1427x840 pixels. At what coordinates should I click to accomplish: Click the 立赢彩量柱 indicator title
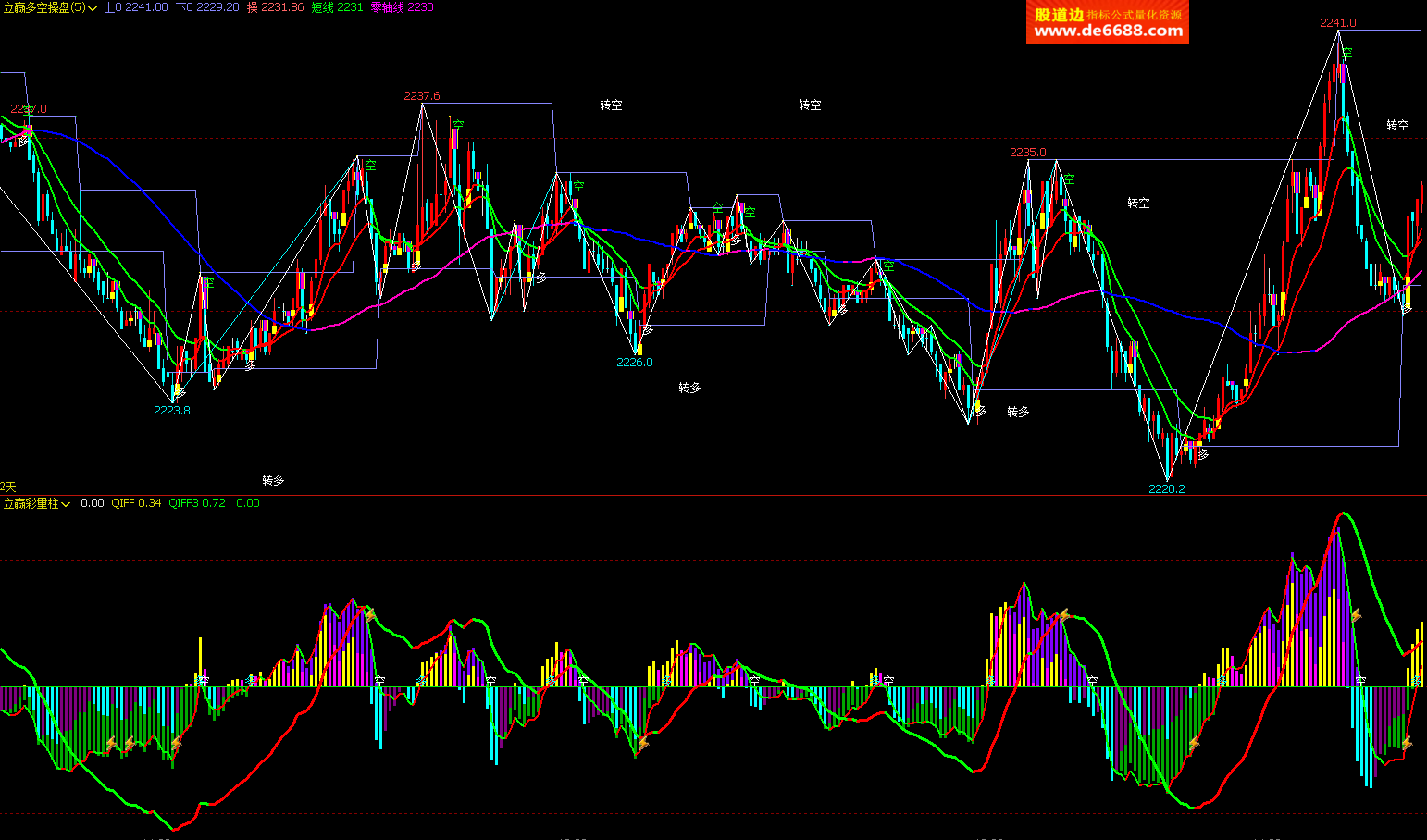[31, 503]
